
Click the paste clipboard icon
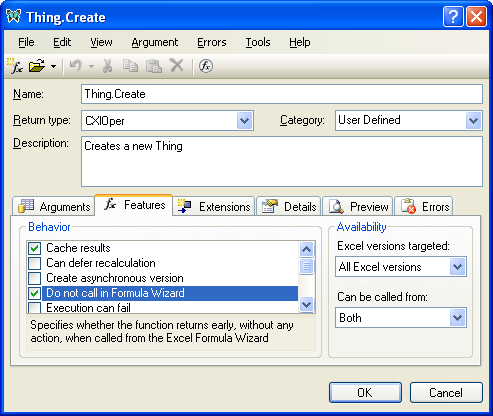(x=154, y=66)
